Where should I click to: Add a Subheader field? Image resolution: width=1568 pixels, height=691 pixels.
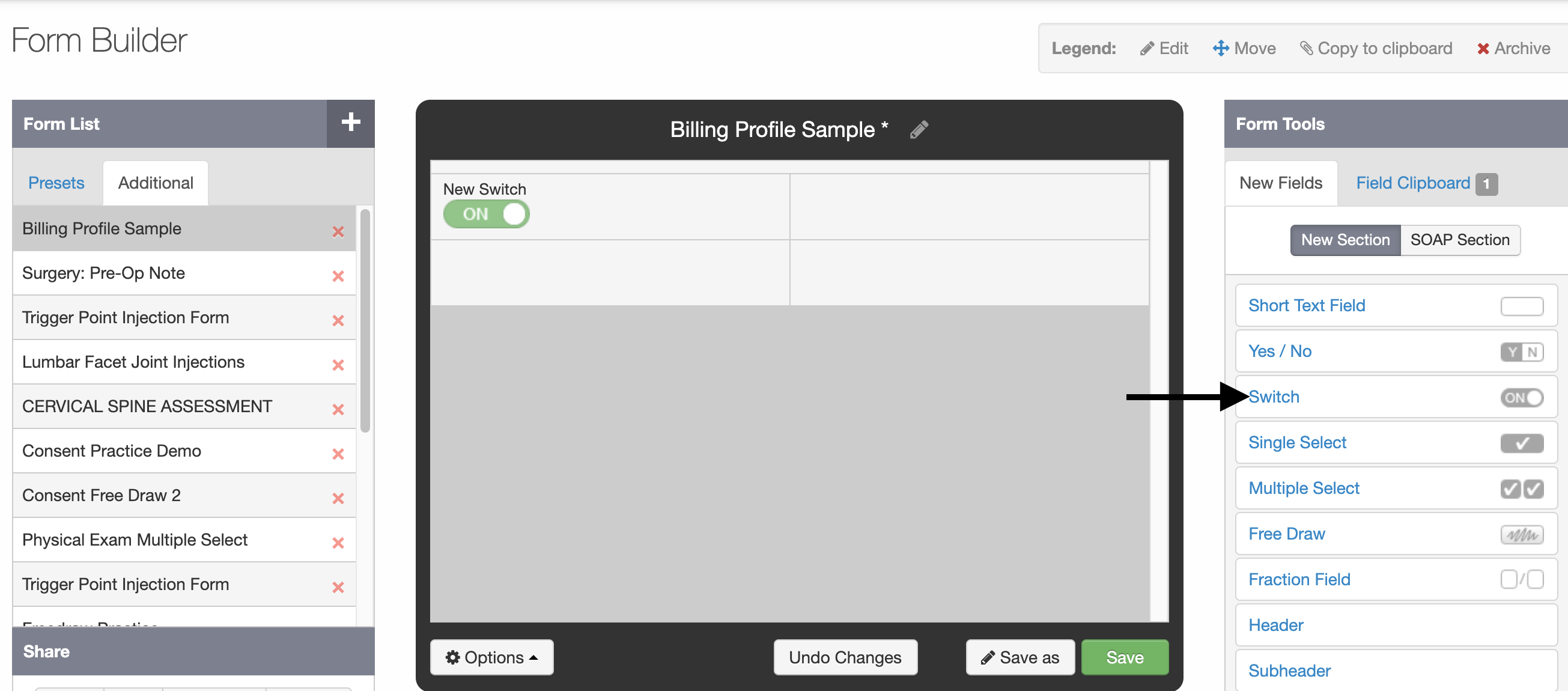[x=1396, y=671]
